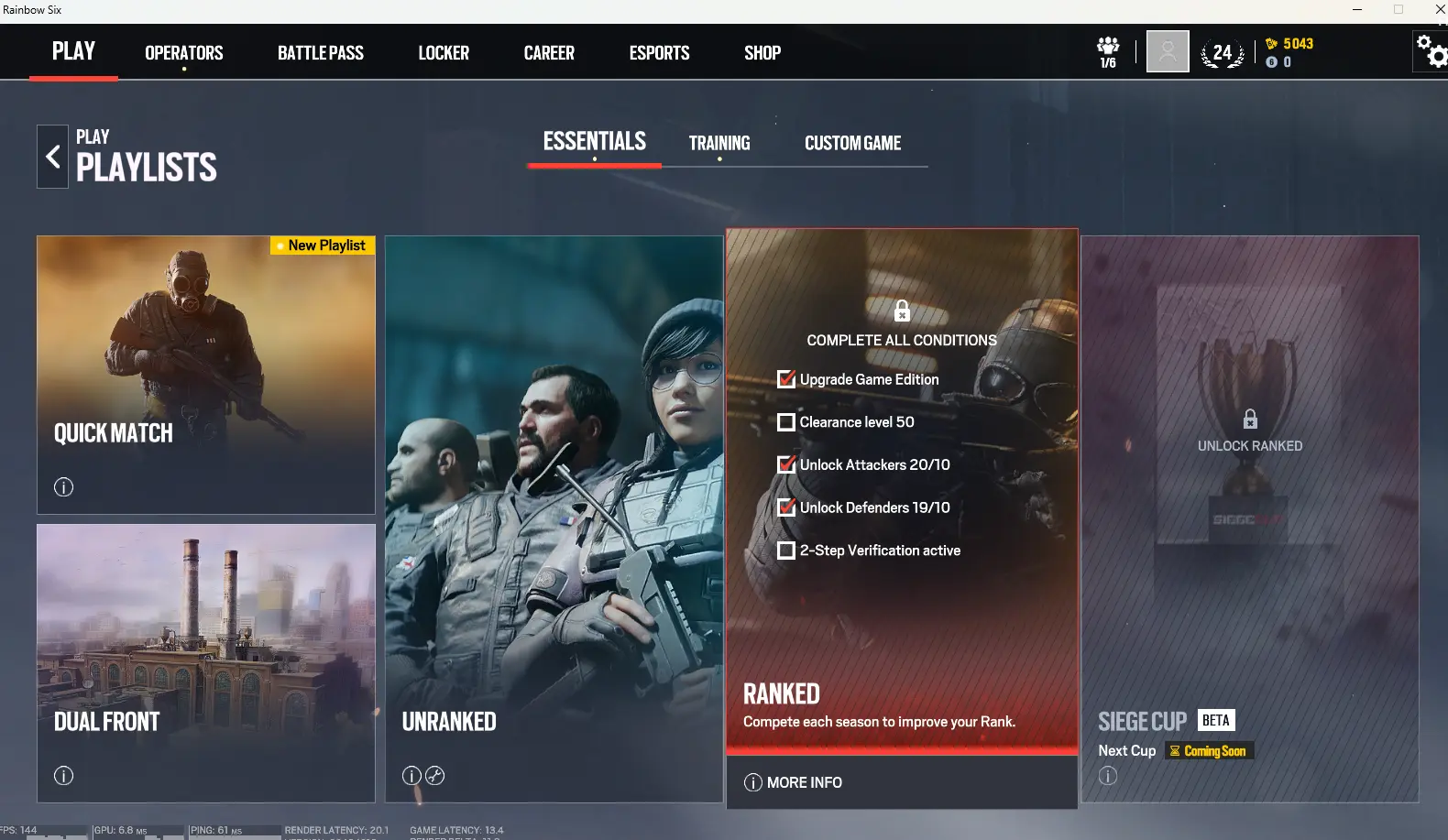Click the Next Cup label
1448x840 pixels.
coord(1127,751)
